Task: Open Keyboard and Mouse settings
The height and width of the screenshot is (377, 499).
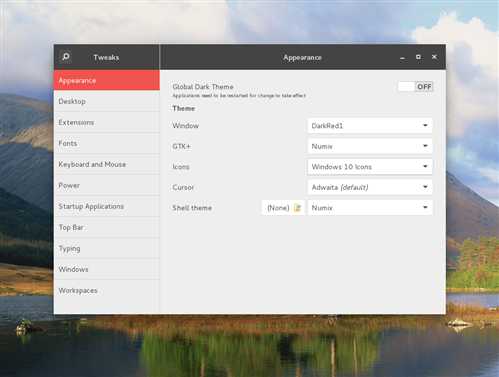Action: point(107,164)
